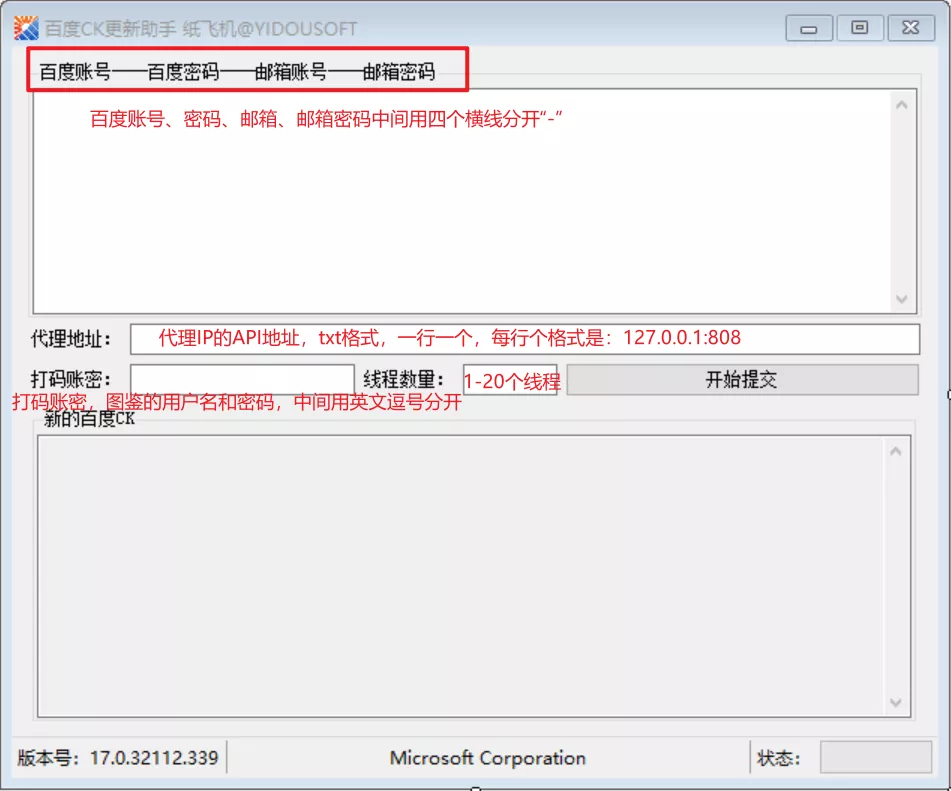Click the app icon in title bar

point(26,28)
